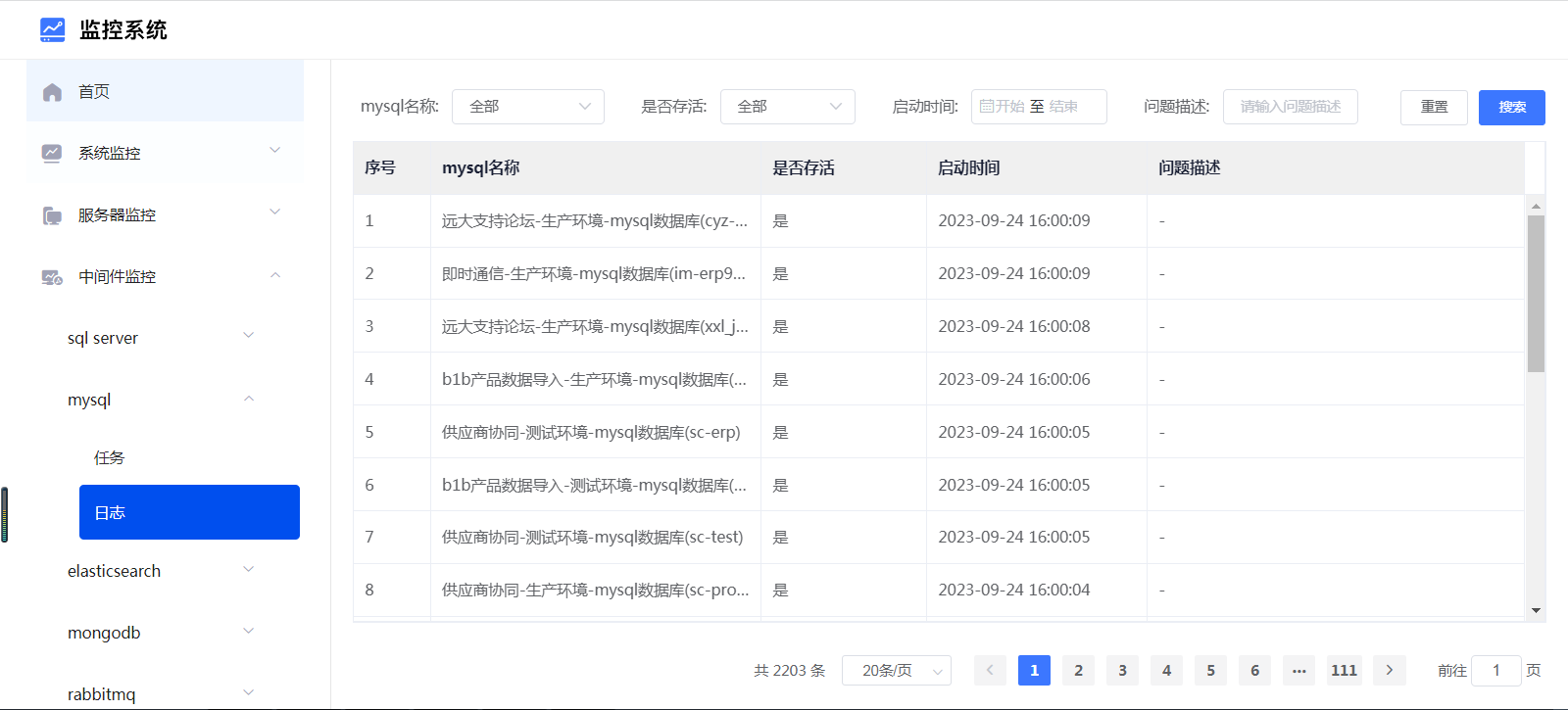Click the 中间件监控 icon in sidebar
The image size is (1568, 710).
tap(52, 277)
